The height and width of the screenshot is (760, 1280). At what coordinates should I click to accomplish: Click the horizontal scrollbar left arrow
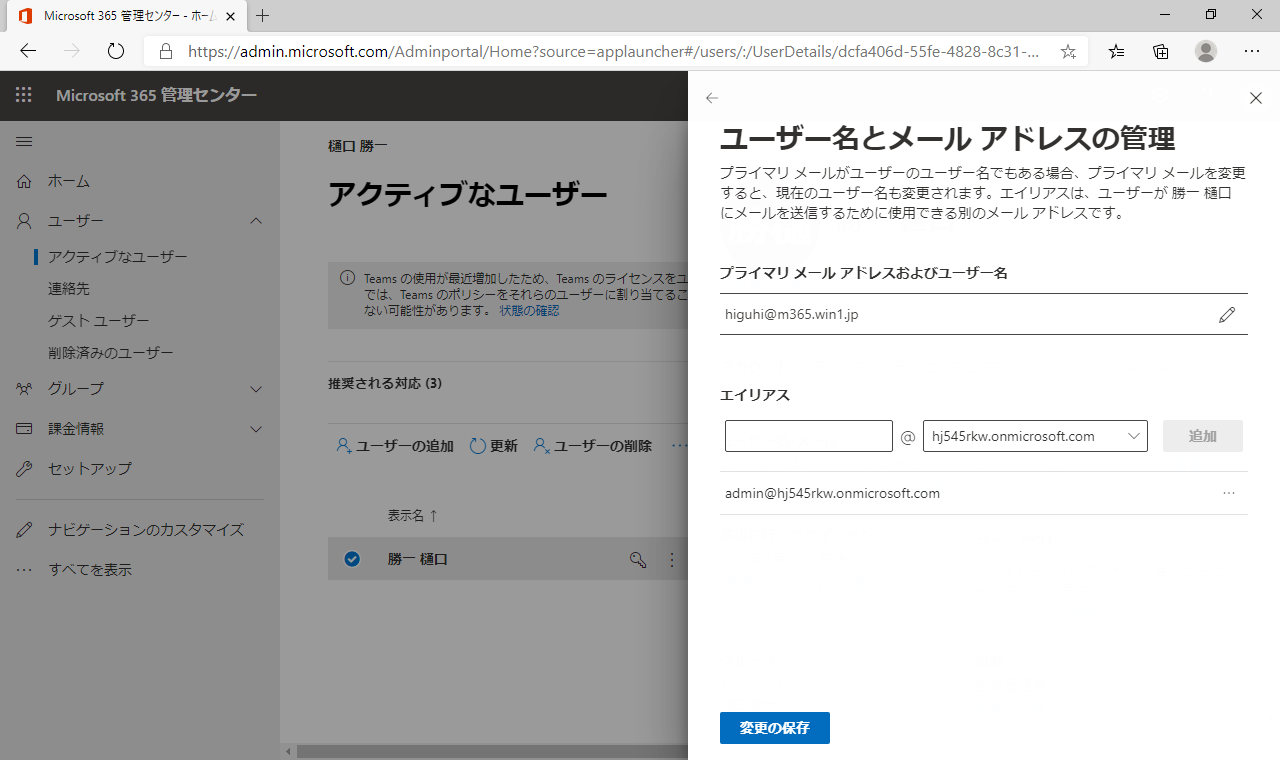(x=289, y=752)
